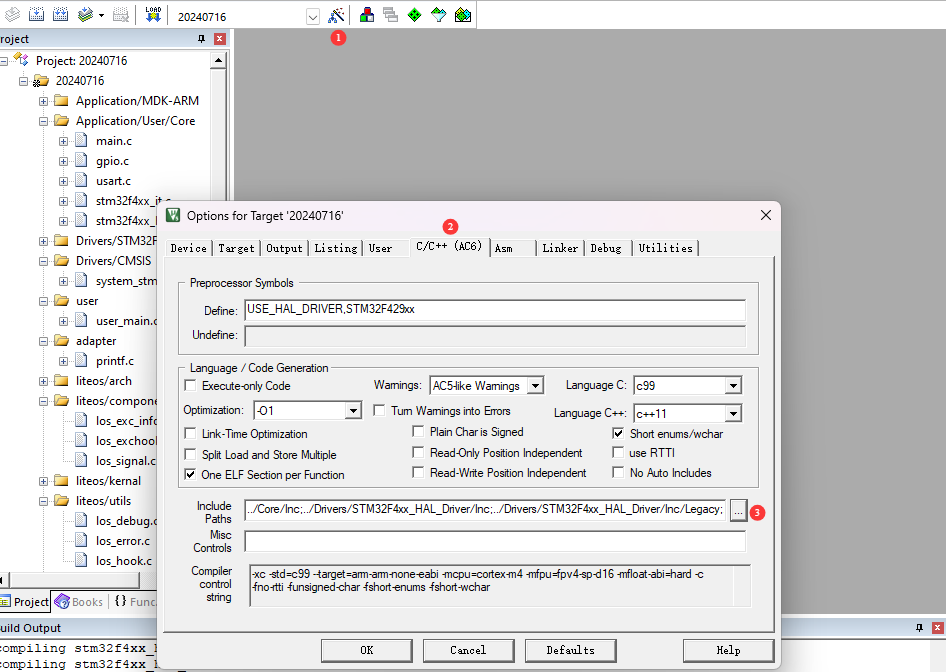
Task: Enable Link-Time Optimization checkbox
Action: [x=191, y=434]
